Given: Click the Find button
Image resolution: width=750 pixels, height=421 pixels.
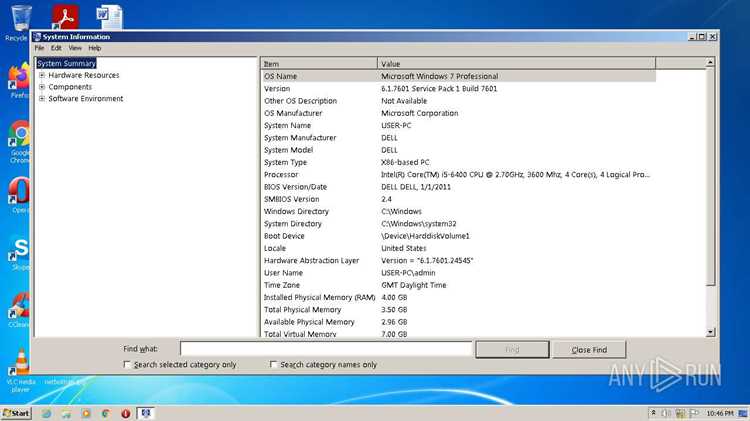Looking at the screenshot, I should tap(512, 350).
